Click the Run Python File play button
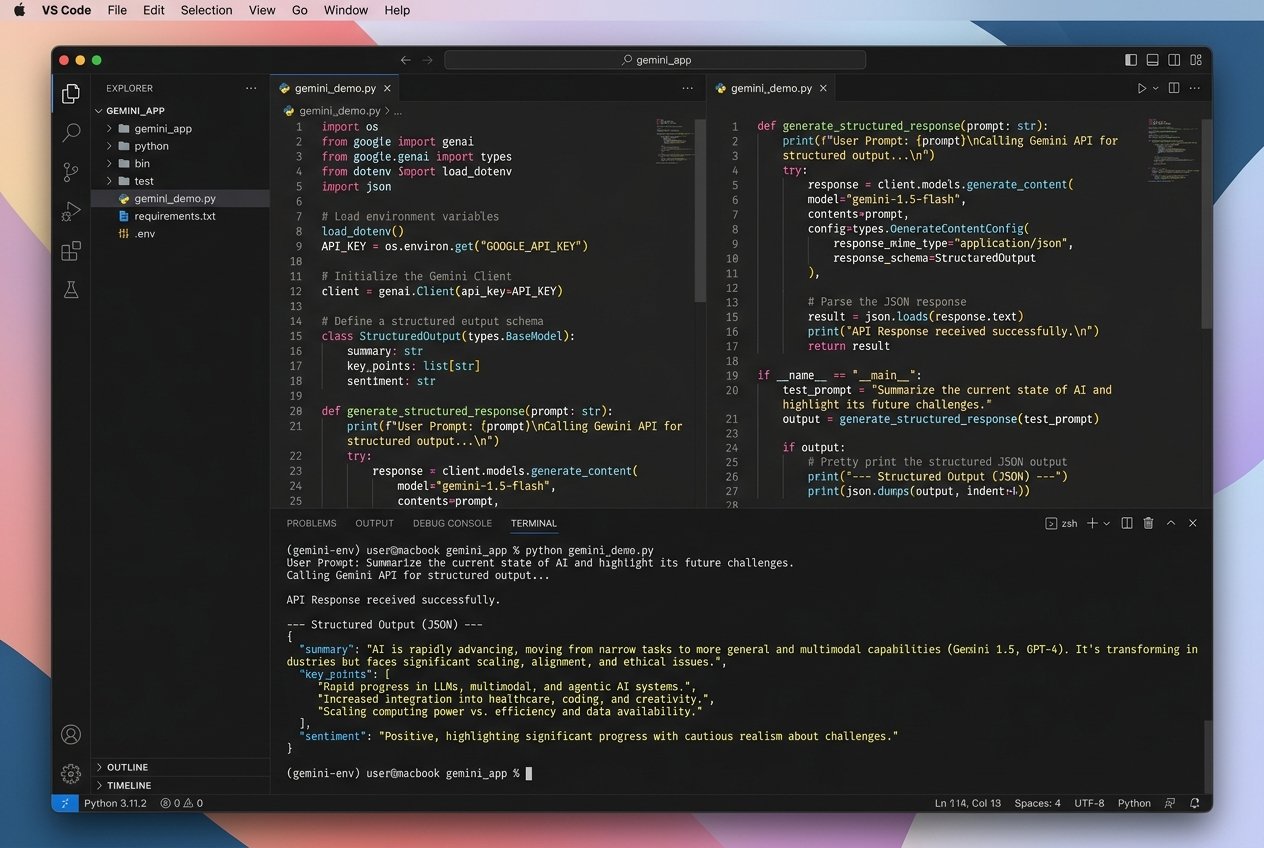 tap(1141, 88)
